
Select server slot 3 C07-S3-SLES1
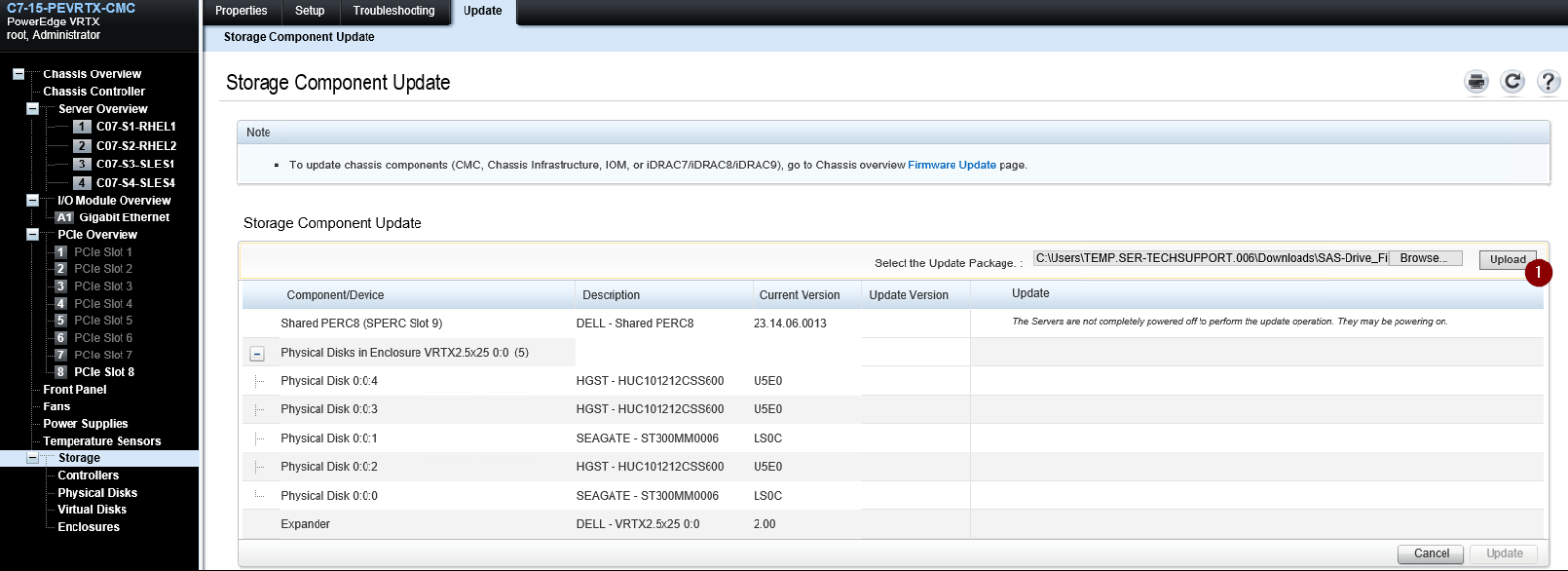pos(135,165)
